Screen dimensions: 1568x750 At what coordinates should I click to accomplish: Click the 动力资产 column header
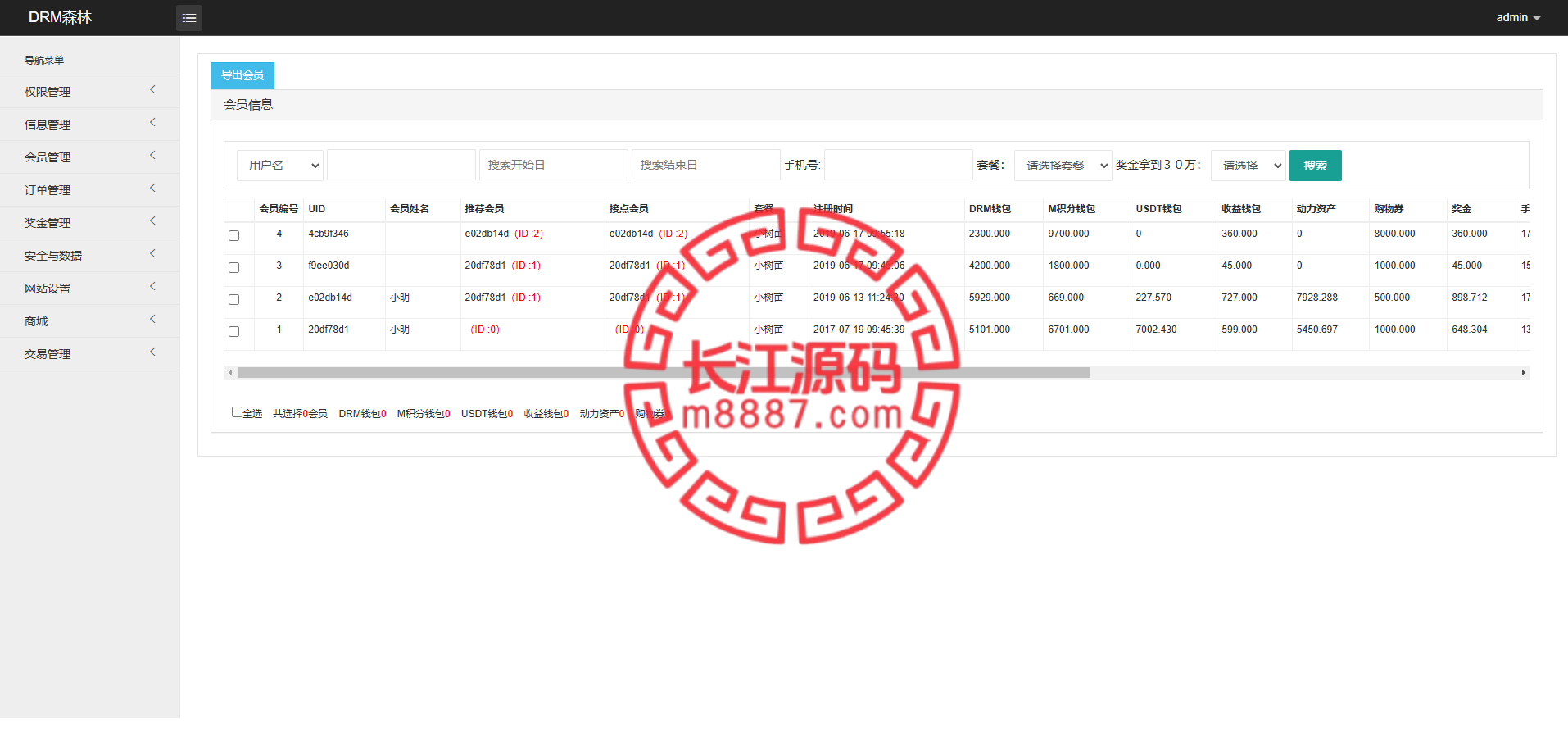(x=1316, y=209)
